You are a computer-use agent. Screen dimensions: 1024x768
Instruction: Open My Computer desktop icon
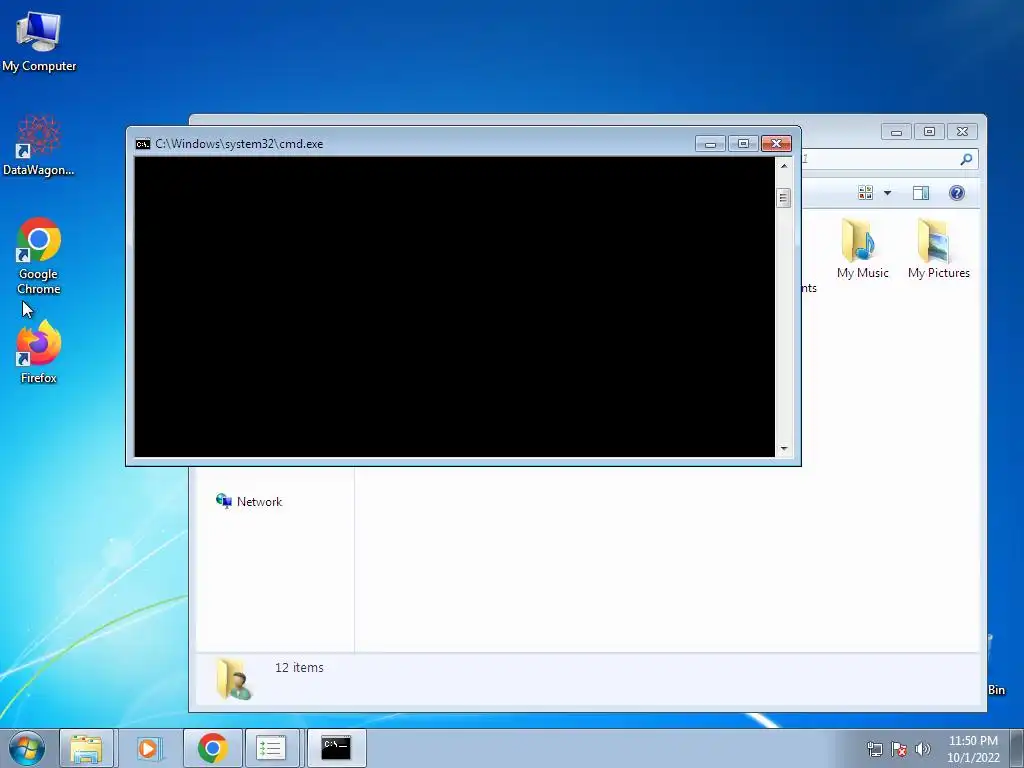point(39,42)
